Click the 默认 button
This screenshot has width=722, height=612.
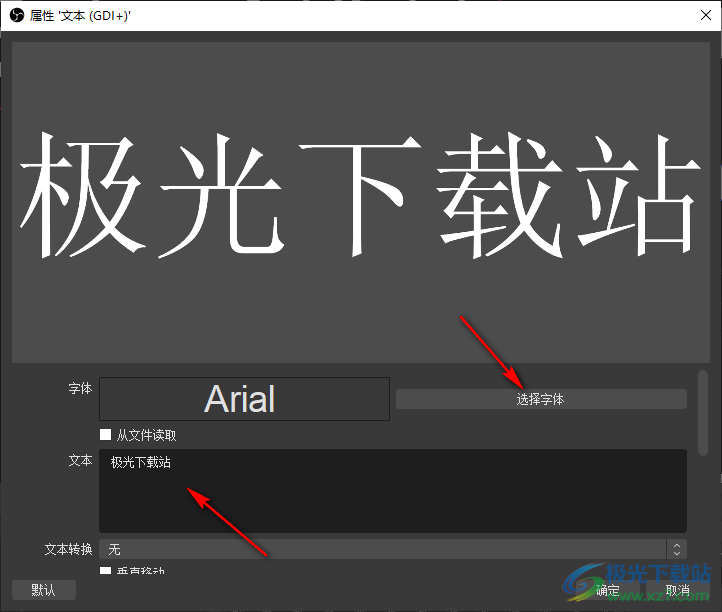point(44,590)
